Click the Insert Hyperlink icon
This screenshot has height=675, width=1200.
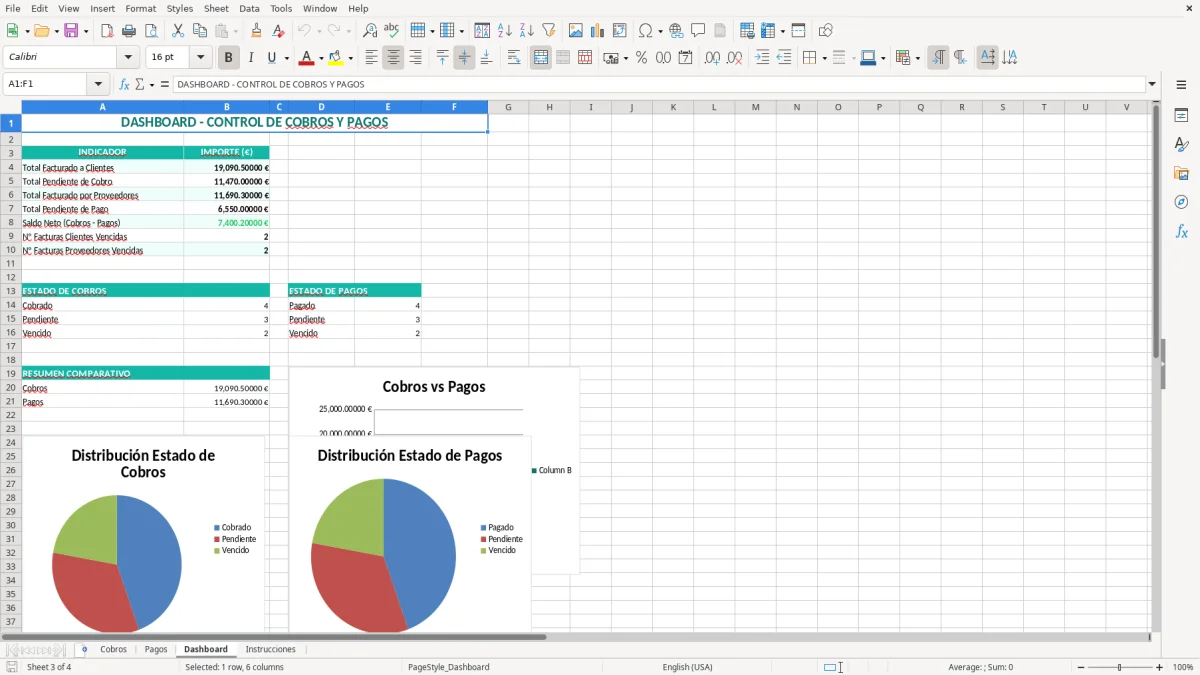pos(676,31)
